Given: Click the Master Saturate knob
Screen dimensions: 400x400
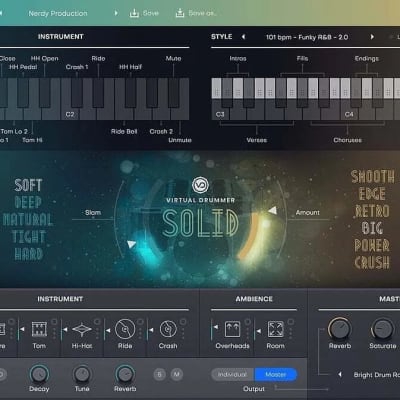Looking at the screenshot, I should click(382, 329).
